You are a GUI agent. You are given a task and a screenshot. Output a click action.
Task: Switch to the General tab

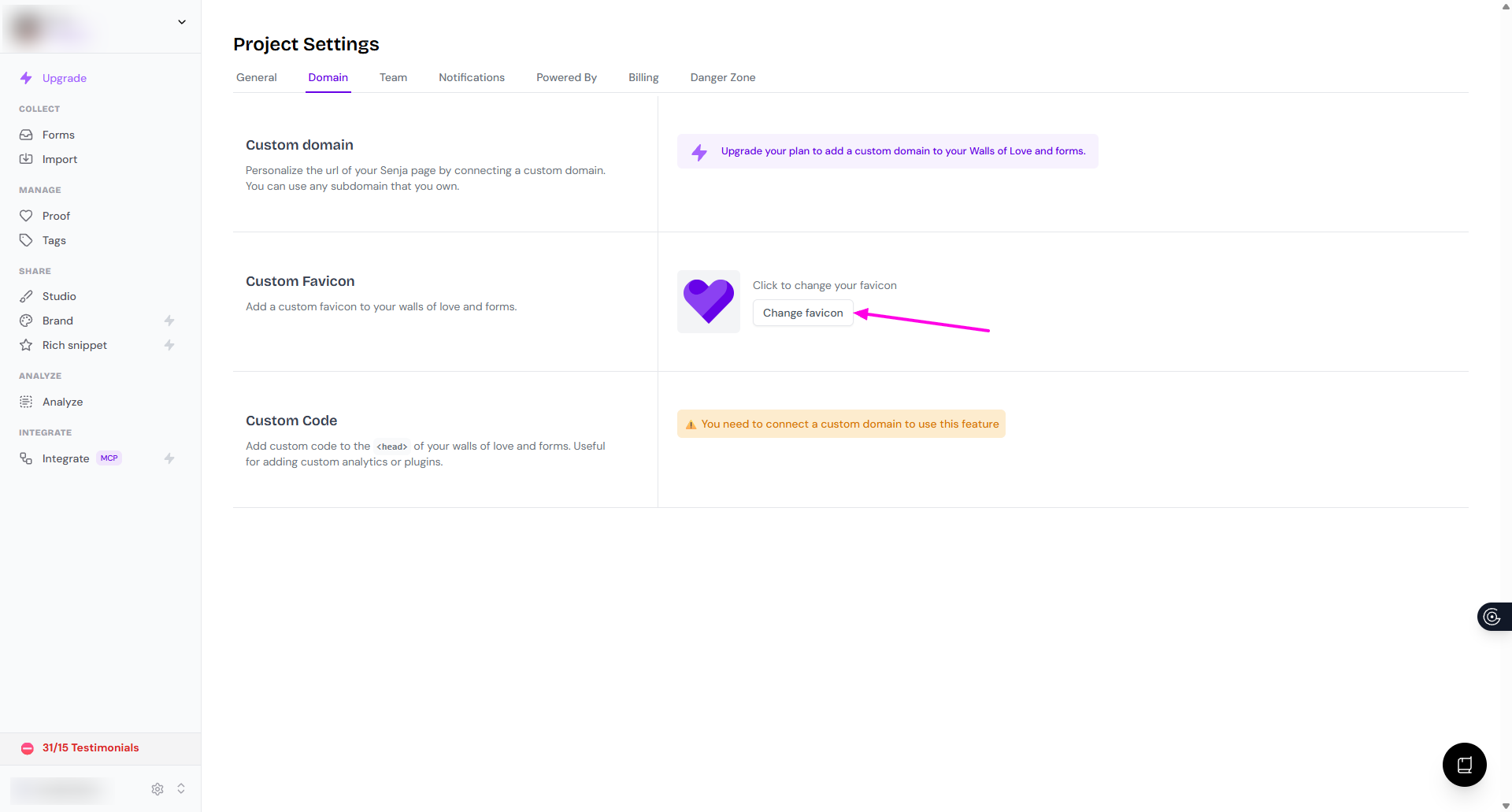click(x=257, y=77)
